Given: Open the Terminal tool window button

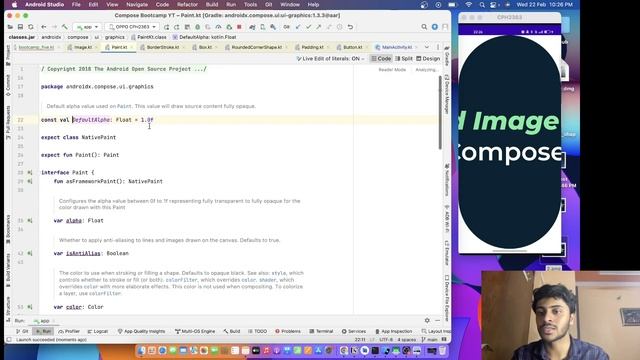Looking at the screenshot, I should [321, 331].
